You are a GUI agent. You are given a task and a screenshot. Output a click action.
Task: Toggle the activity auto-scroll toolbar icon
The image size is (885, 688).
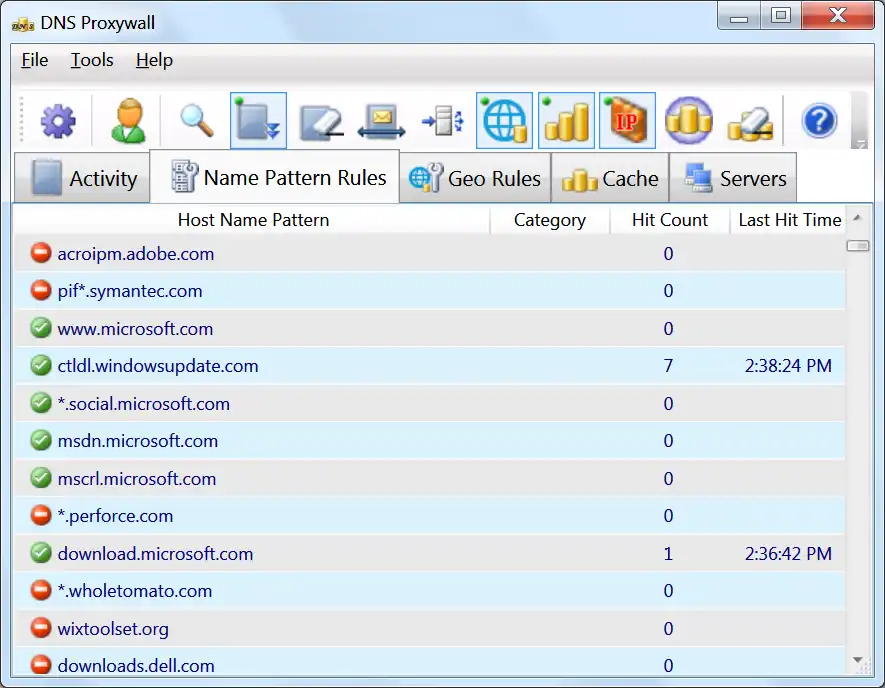[x=259, y=121]
